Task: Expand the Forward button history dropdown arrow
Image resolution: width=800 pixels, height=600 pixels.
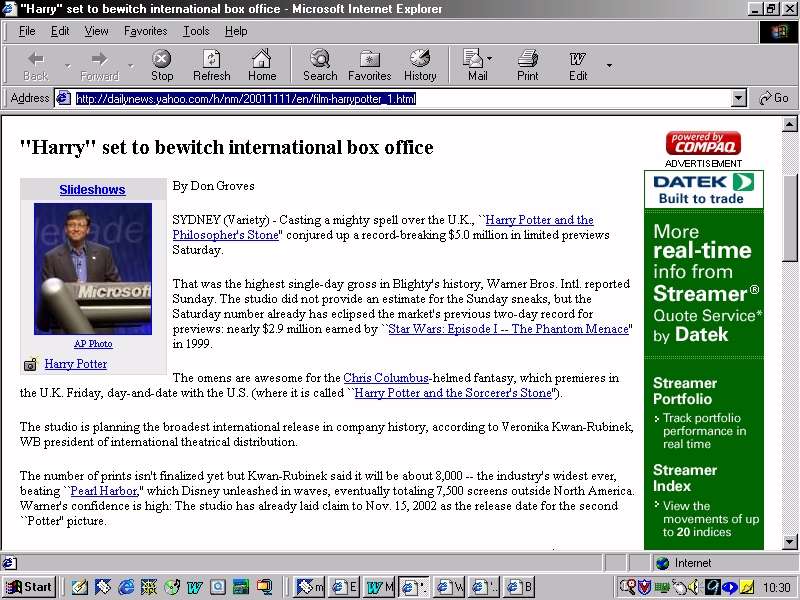Action: pos(131,66)
